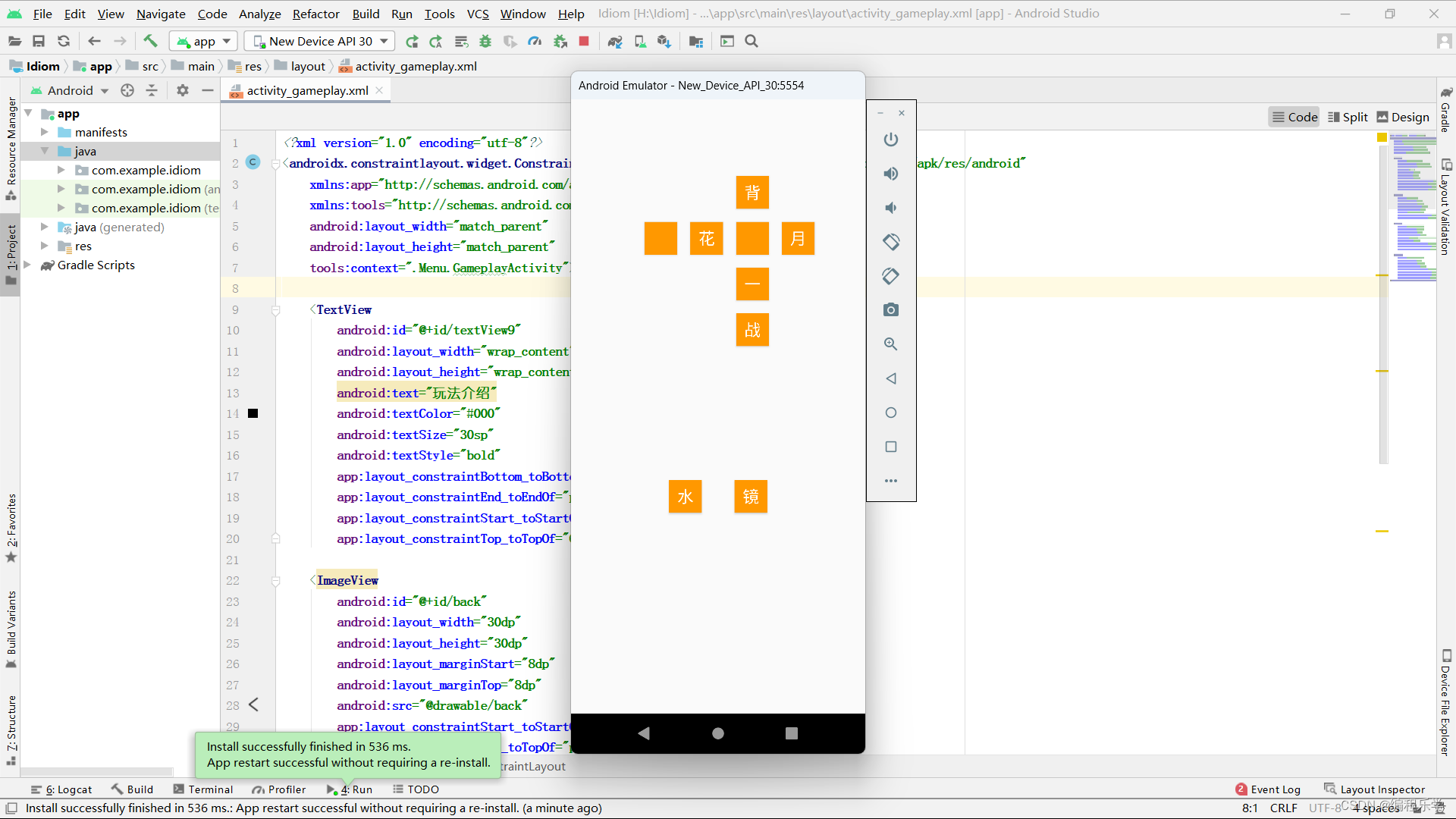Open the Search Everywhere magnifier
This screenshot has height=819, width=1456.
click(x=752, y=41)
